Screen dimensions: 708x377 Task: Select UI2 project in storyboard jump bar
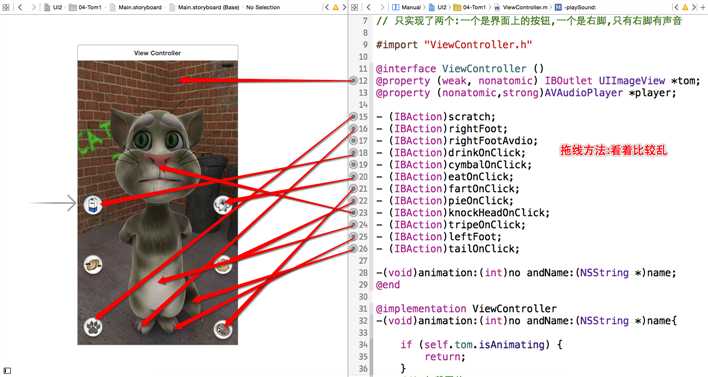pyautogui.click(x=54, y=7)
